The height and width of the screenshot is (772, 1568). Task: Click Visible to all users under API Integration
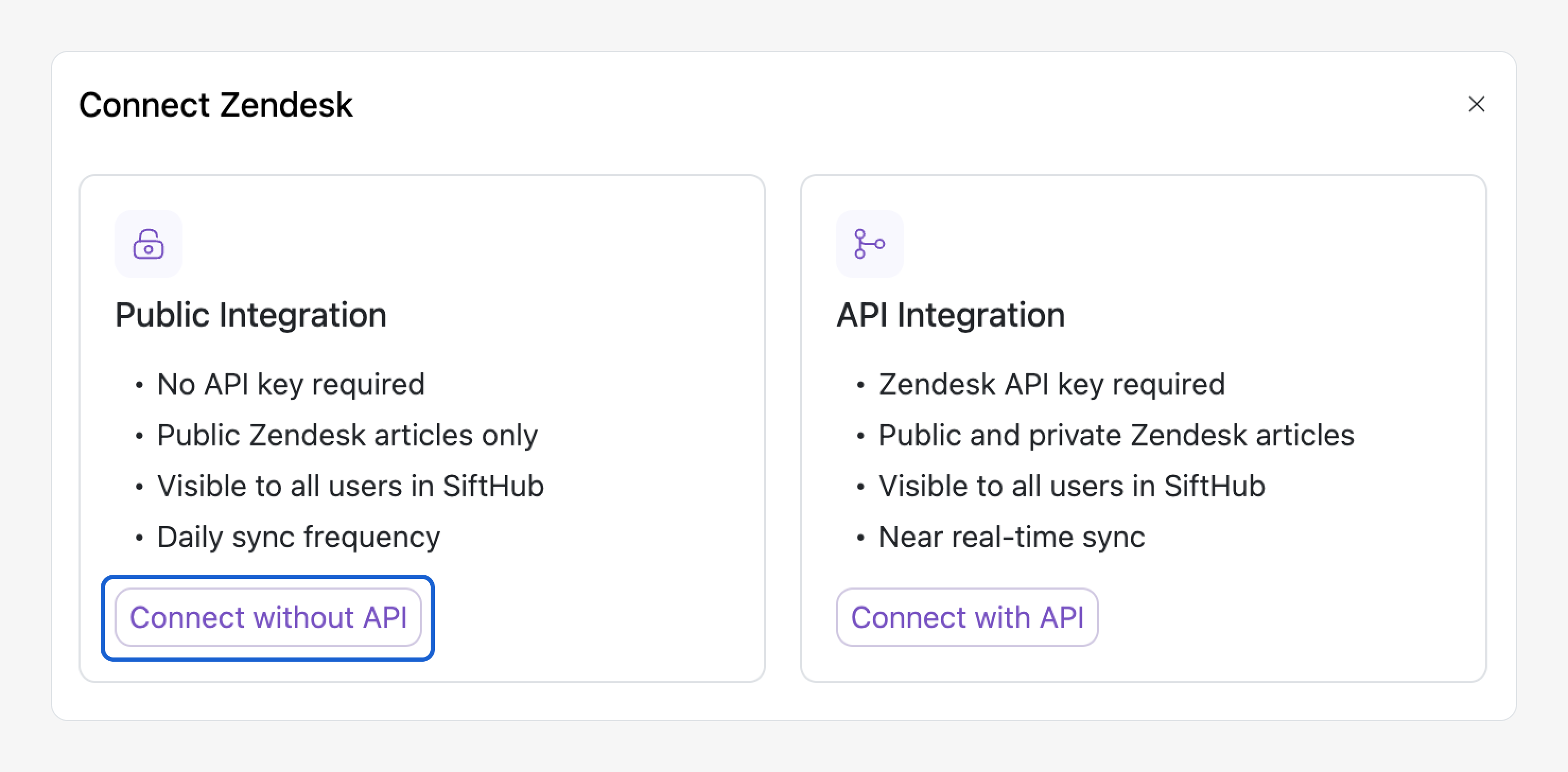[x=1072, y=486]
